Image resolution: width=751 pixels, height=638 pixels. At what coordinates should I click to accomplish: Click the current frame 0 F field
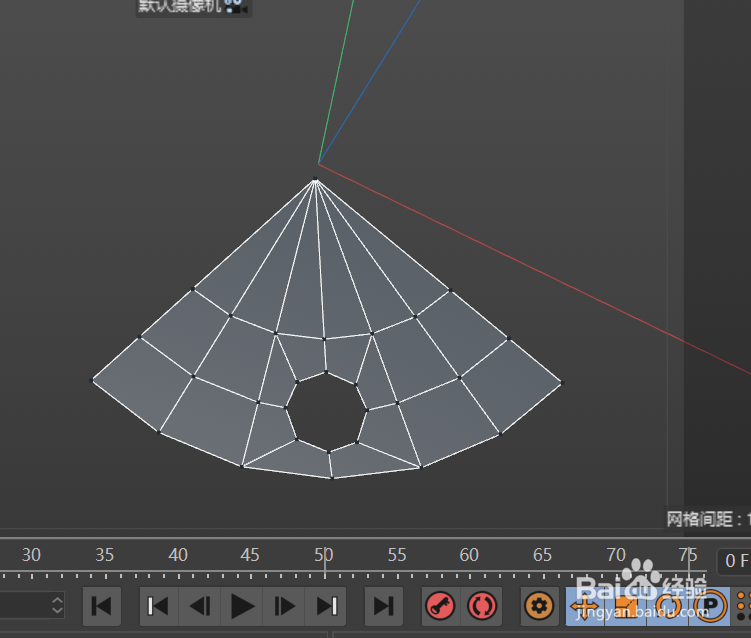click(x=735, y=561)
